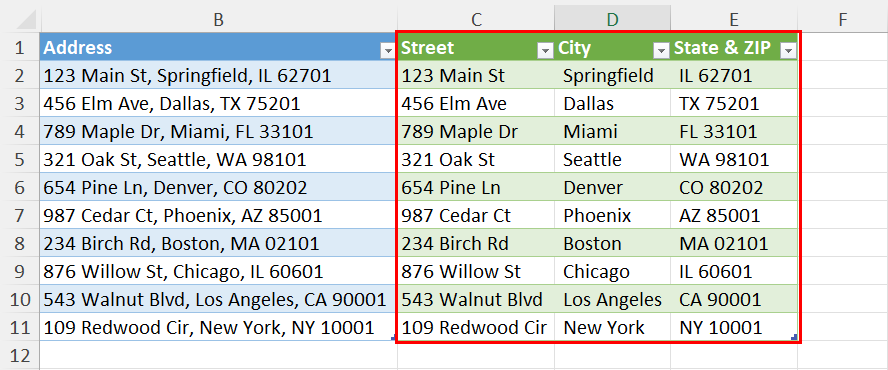
Task: Select row 9 header
Action: click(20, 271)
